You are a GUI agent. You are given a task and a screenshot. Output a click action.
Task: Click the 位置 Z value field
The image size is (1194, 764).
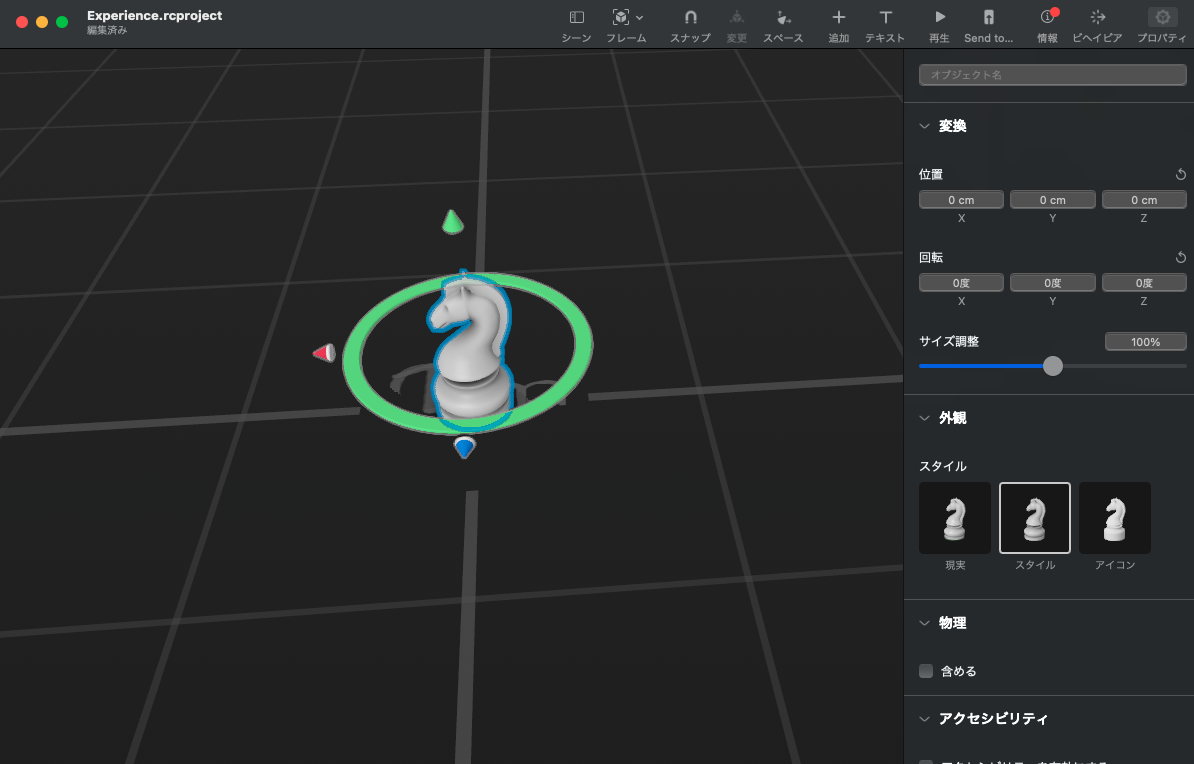point(1144,200)
